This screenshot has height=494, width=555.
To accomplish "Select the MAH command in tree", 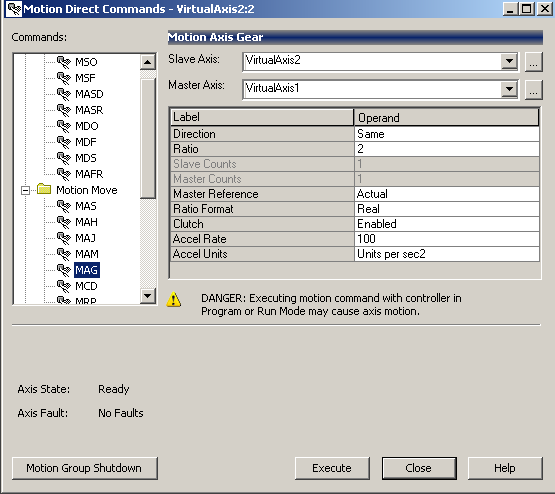I will 86,222.
